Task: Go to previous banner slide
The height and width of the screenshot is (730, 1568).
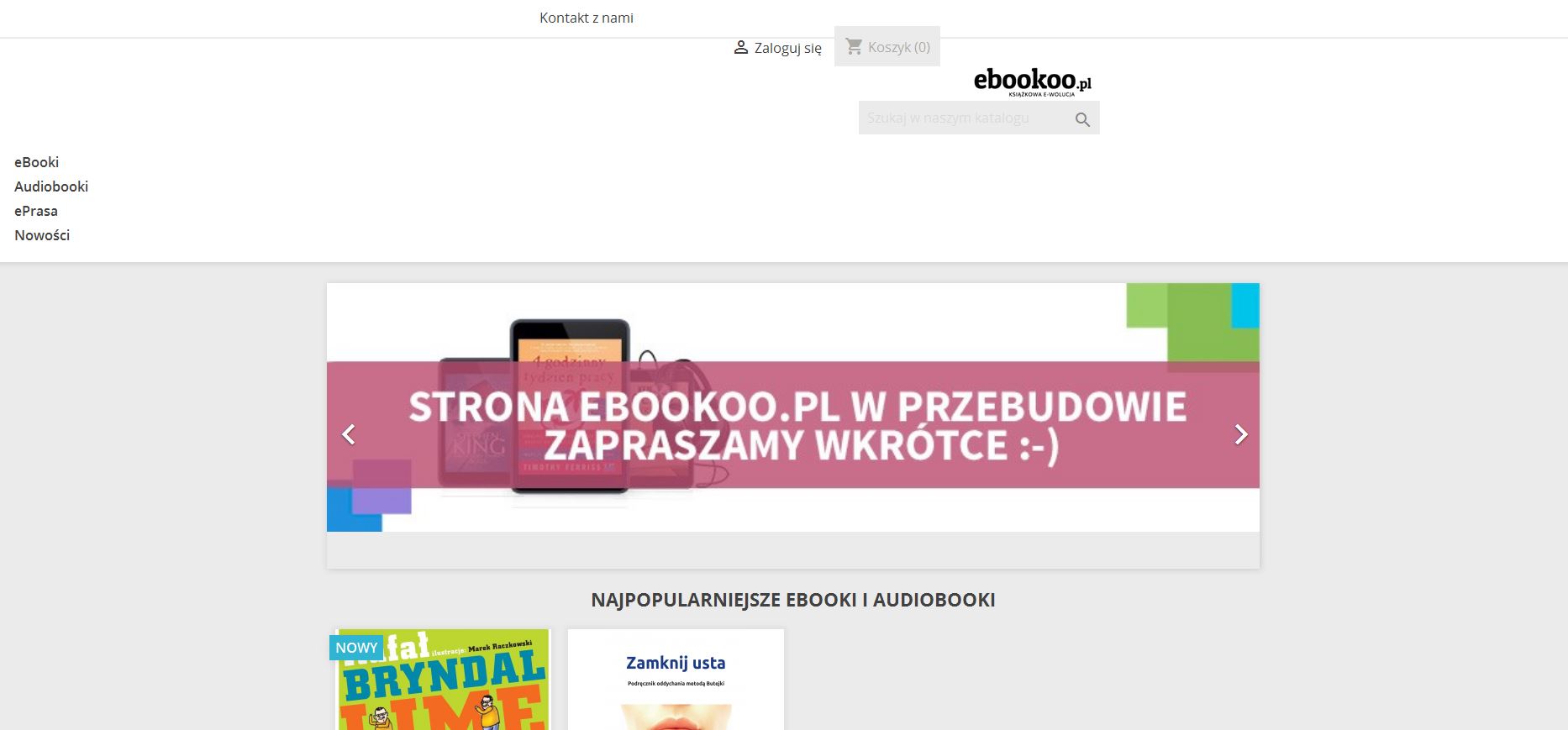Action: pos(349,434)
